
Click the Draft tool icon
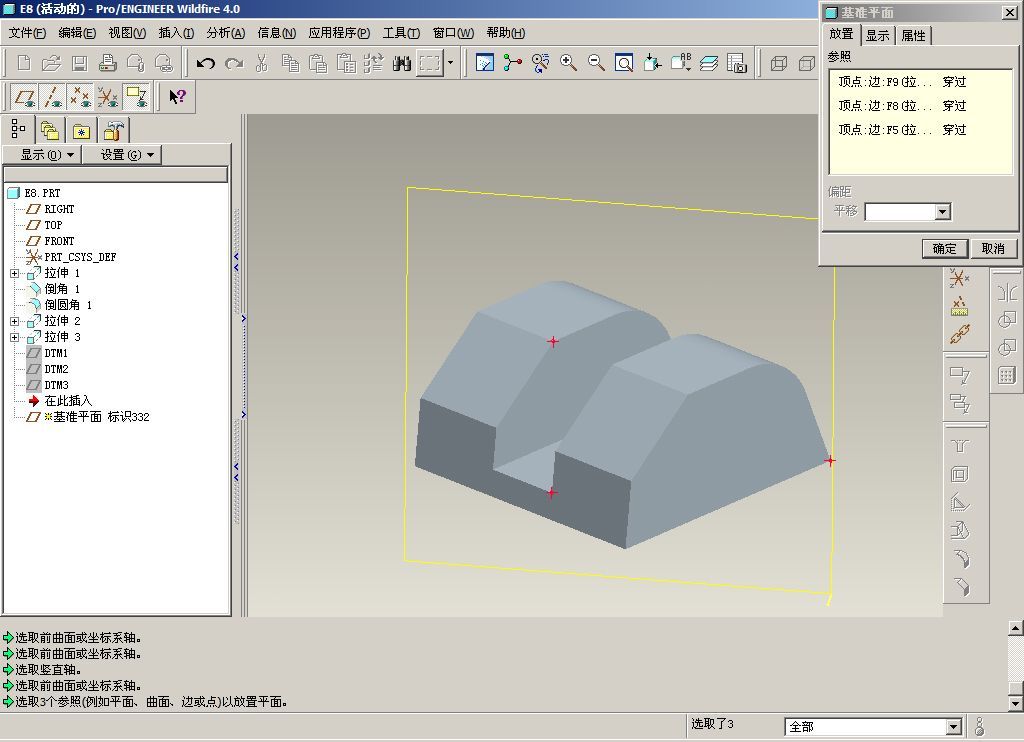(x=959, y=531)
